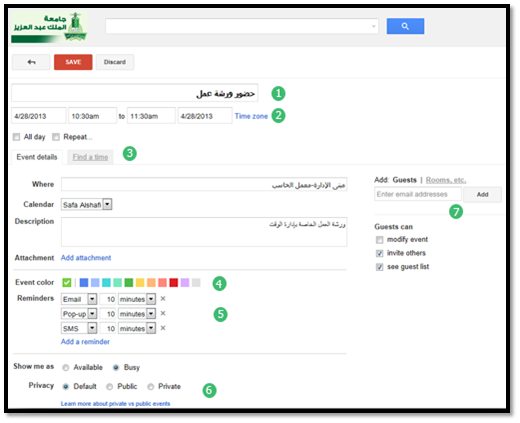Allow guests to modify event
Viewport: 520px width, 423px height.
click(x=379, y=240)
